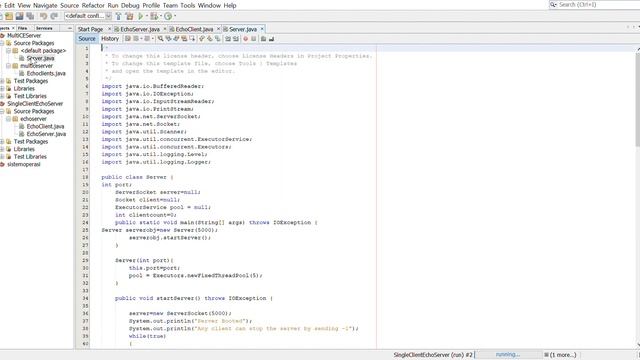The image size is (640, 360).
Task: Switch to the Services panel tab
Action: pyautogui.click(x=44, y=28)
